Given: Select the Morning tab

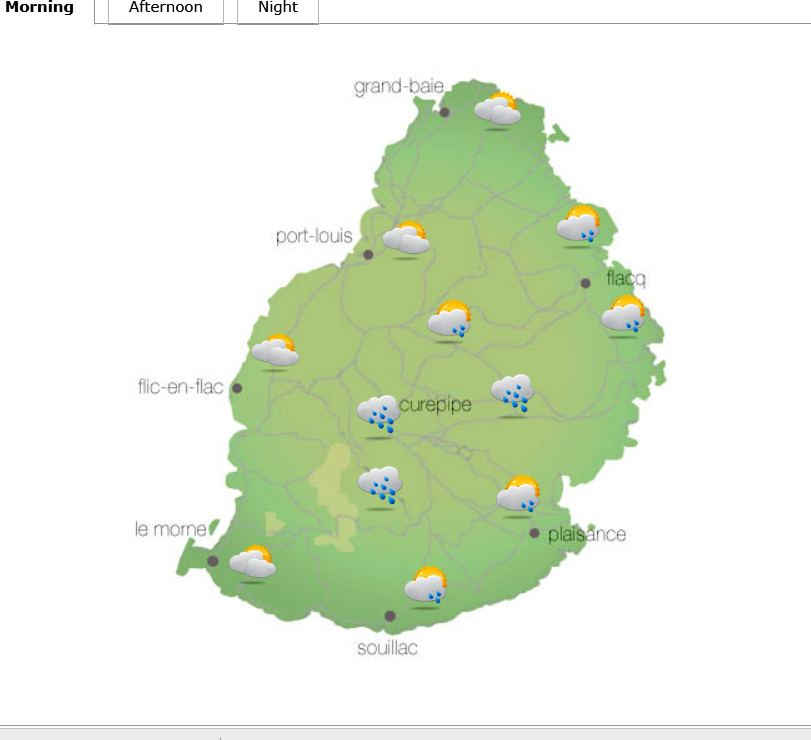Looking at the screenshot, I should click(x=40, y=8).
